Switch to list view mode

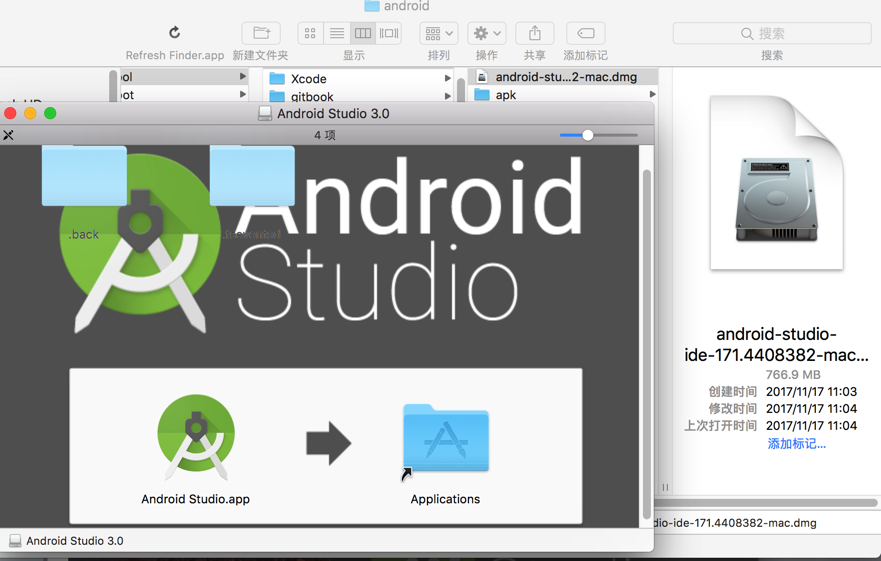tap(337, 33)
